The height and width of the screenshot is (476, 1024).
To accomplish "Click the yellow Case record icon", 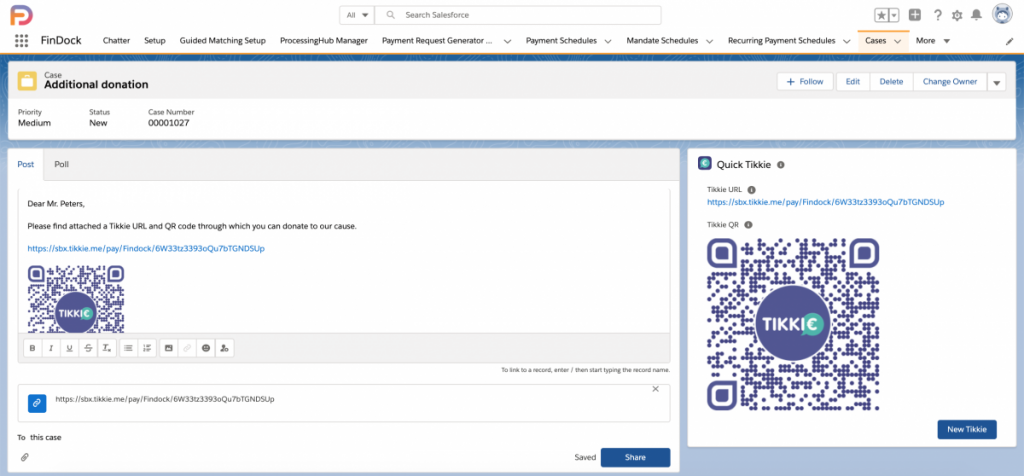I will pyautogui.click(x=27, y=81).
